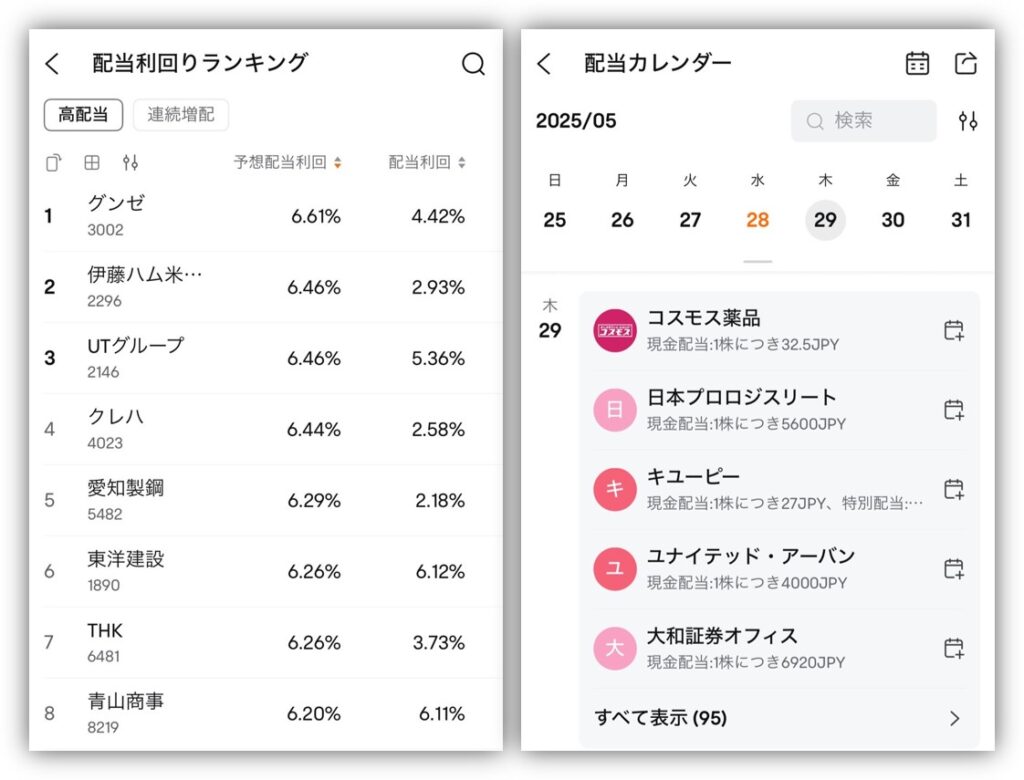Sort by 予想配当利回 column
Image resolution: width=1024 pixels, height=780 pixels.
[287, 162]
